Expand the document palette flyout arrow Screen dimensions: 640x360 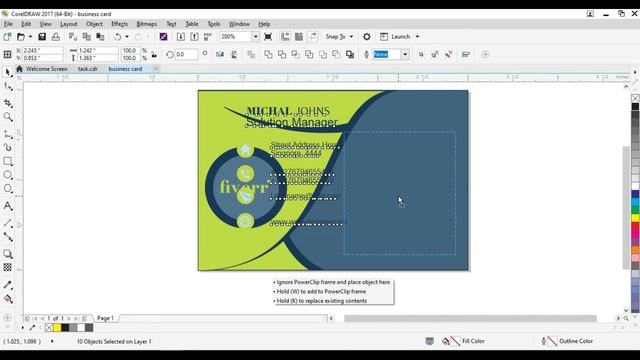(22, 327)
